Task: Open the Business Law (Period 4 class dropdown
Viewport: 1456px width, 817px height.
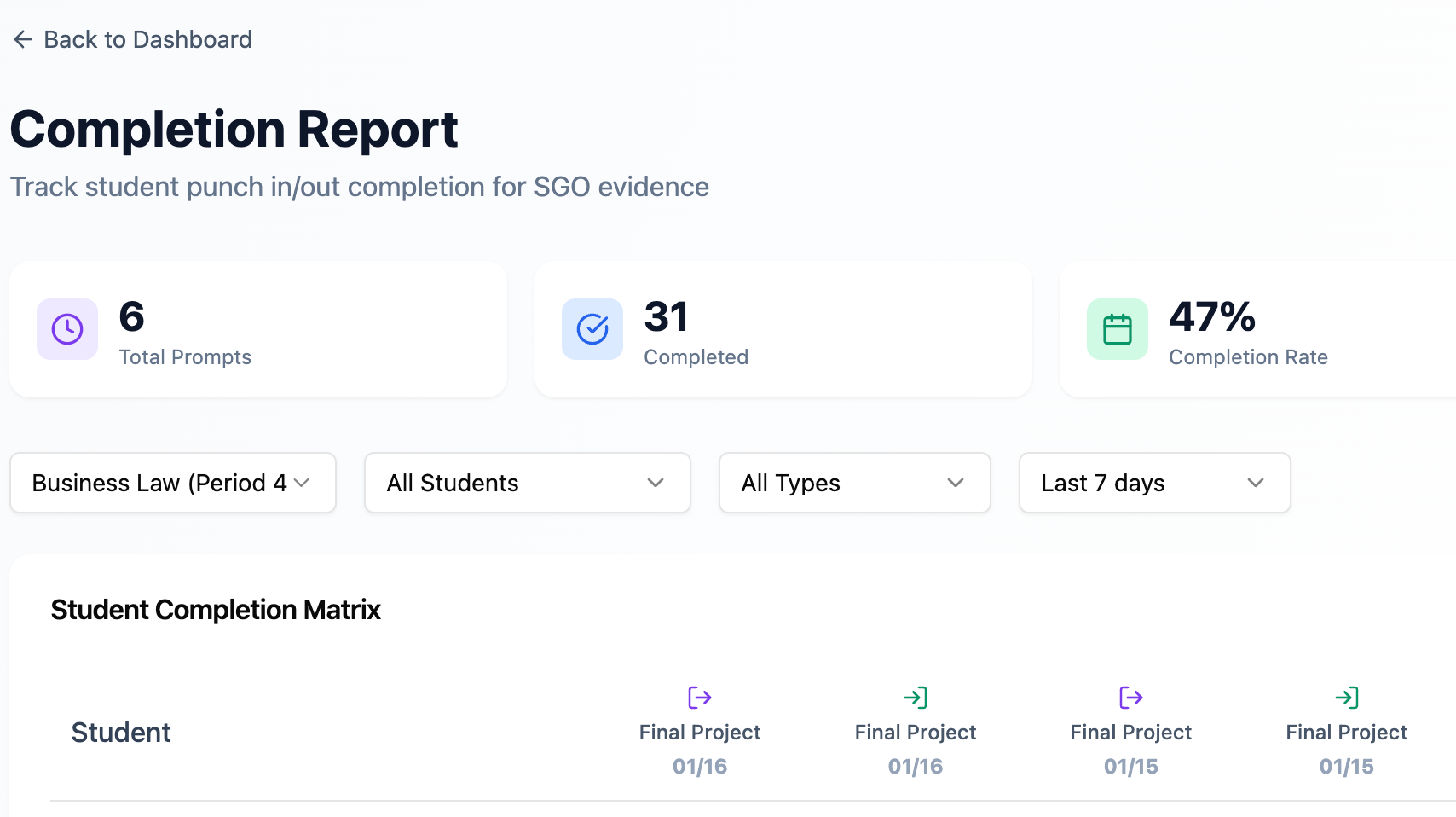Action: (173, 483)
